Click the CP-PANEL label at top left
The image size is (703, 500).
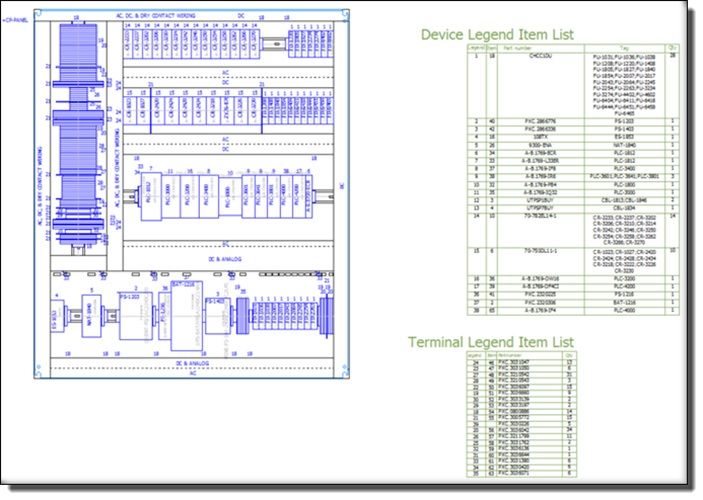pyautogui.click(x=13, y=17)
